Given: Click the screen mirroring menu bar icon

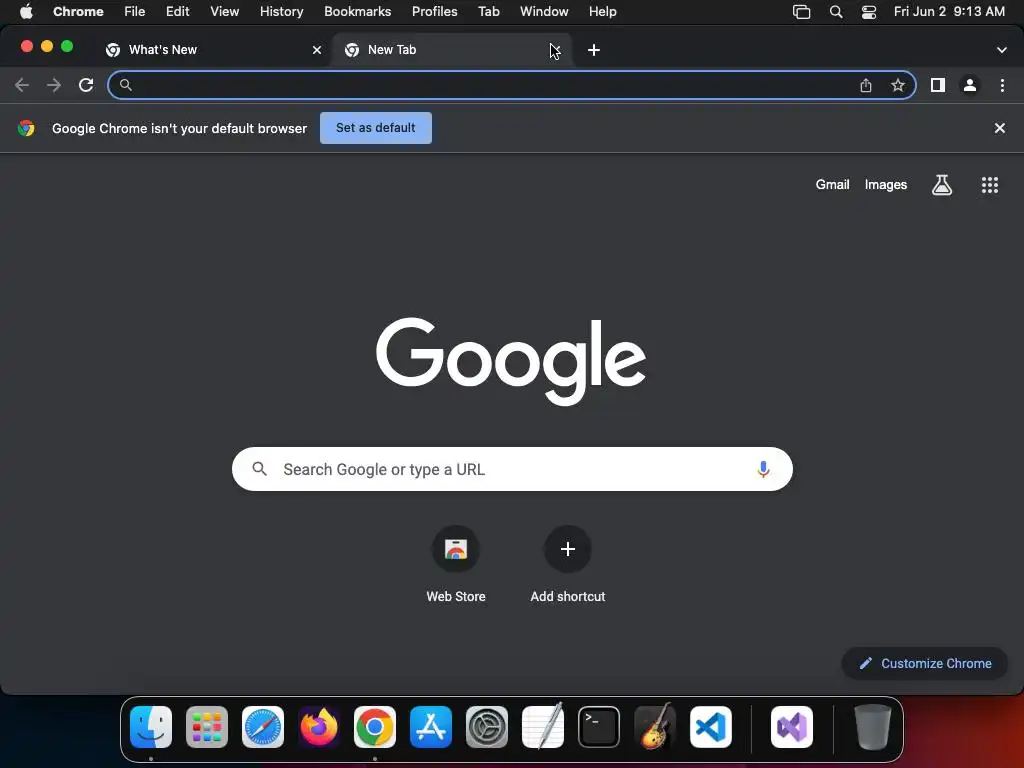Looking at the screenshot, I should pyautogui.click(x=801, y=11).
